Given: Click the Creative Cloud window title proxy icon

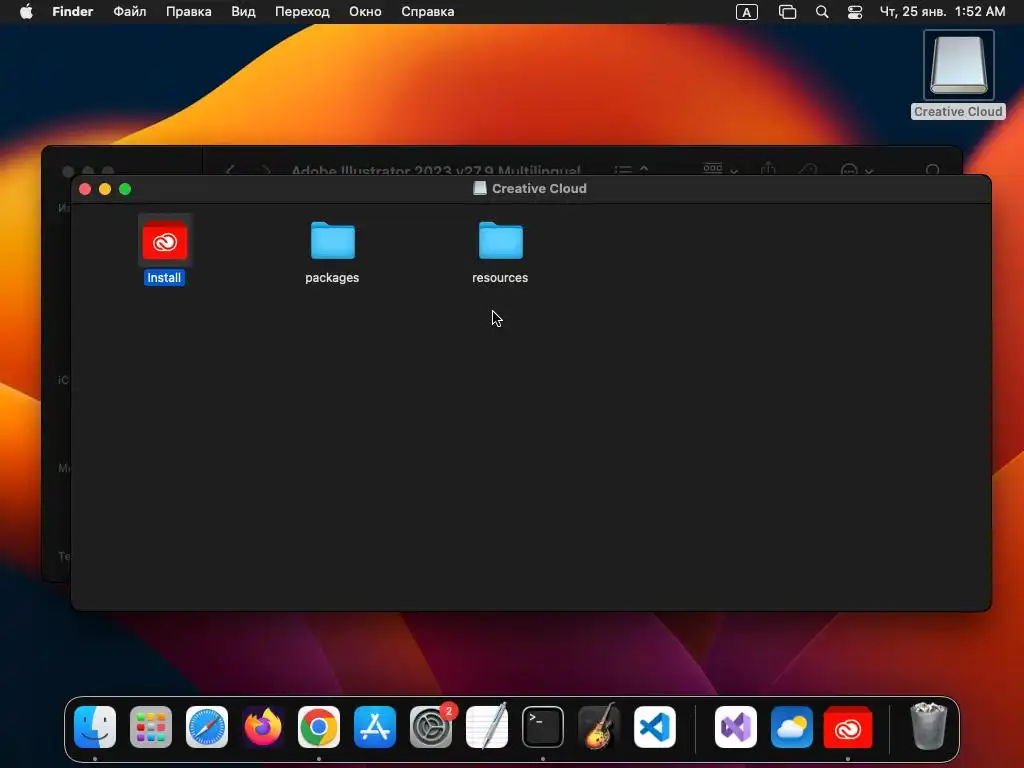Looking at the screenshot, I should tap(480, 189).
